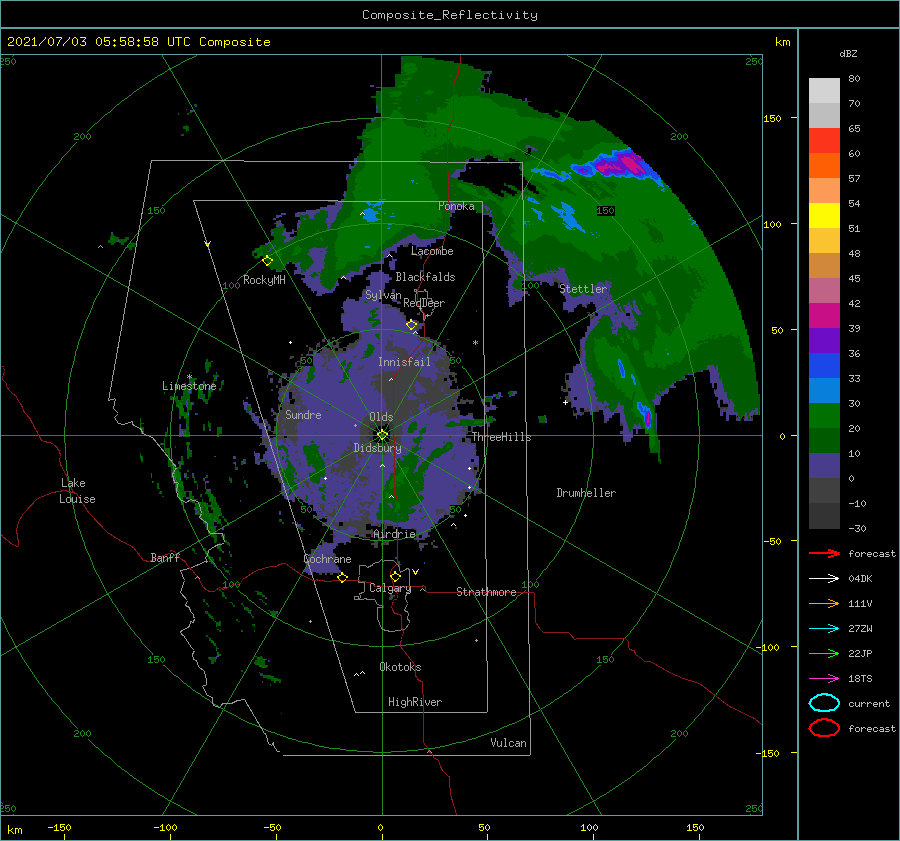The width and height of the screenshot is (900, 841).
Task: Click the yellow diamond marker below Cochrane
Action: click(x=342, y=577)
